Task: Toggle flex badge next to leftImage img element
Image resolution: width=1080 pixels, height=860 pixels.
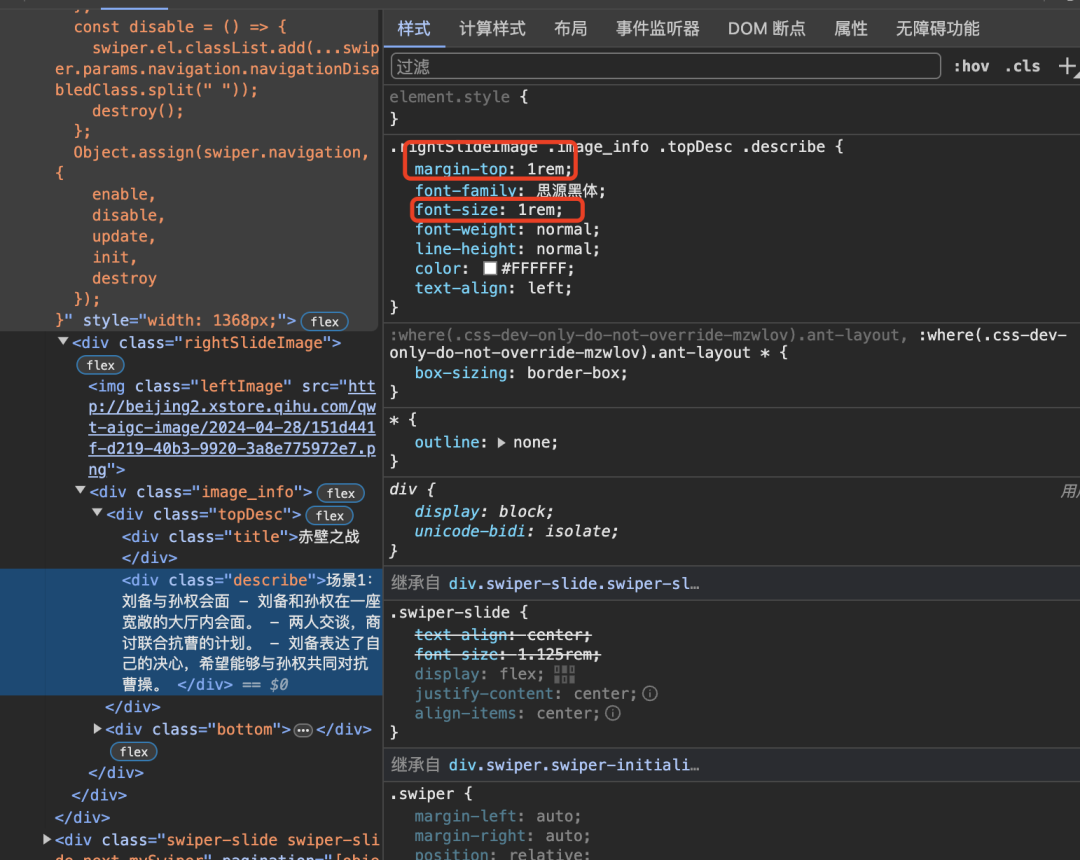Action: coord(100,364)
